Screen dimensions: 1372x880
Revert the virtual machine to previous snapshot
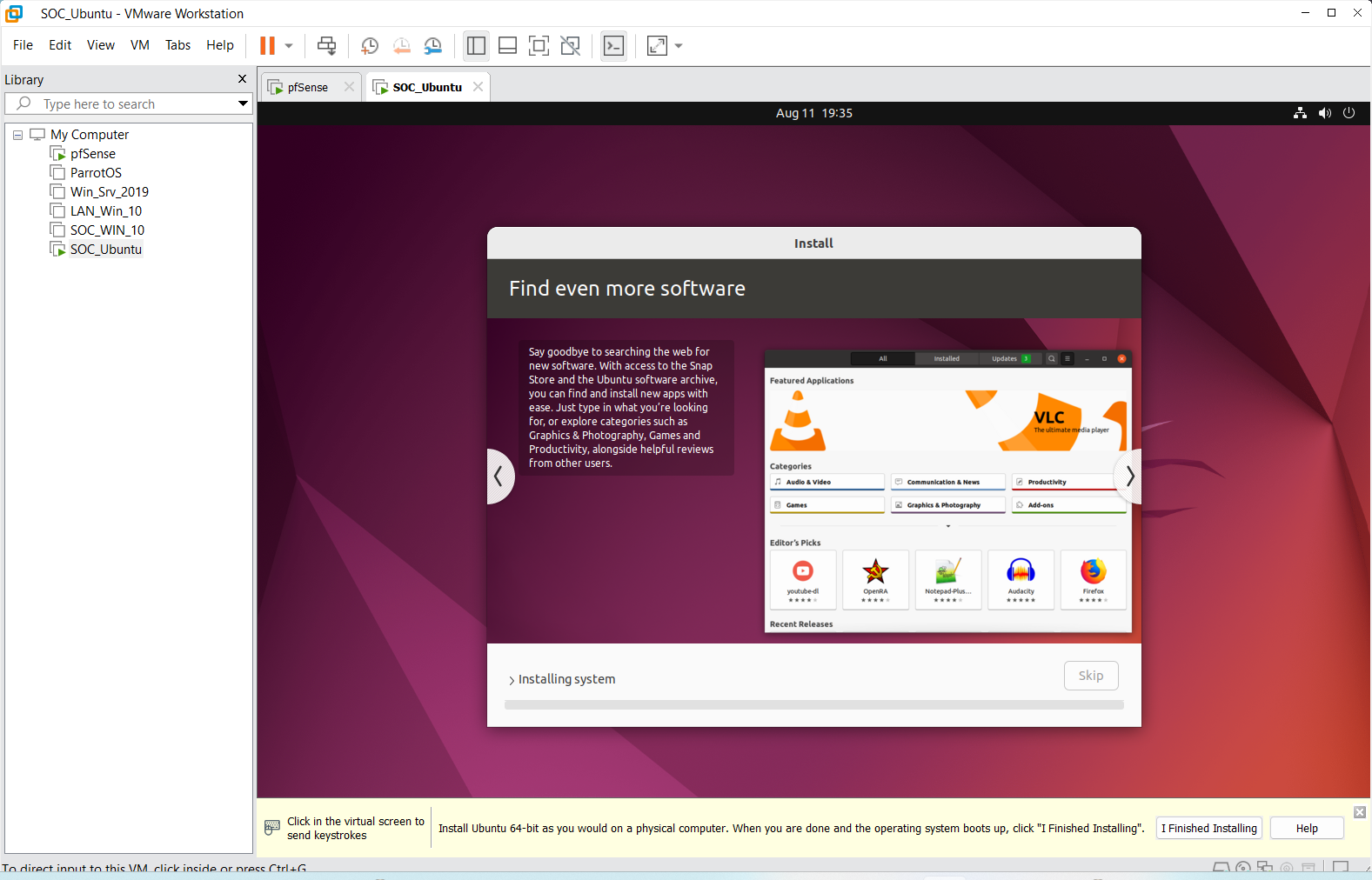(401, 45)
